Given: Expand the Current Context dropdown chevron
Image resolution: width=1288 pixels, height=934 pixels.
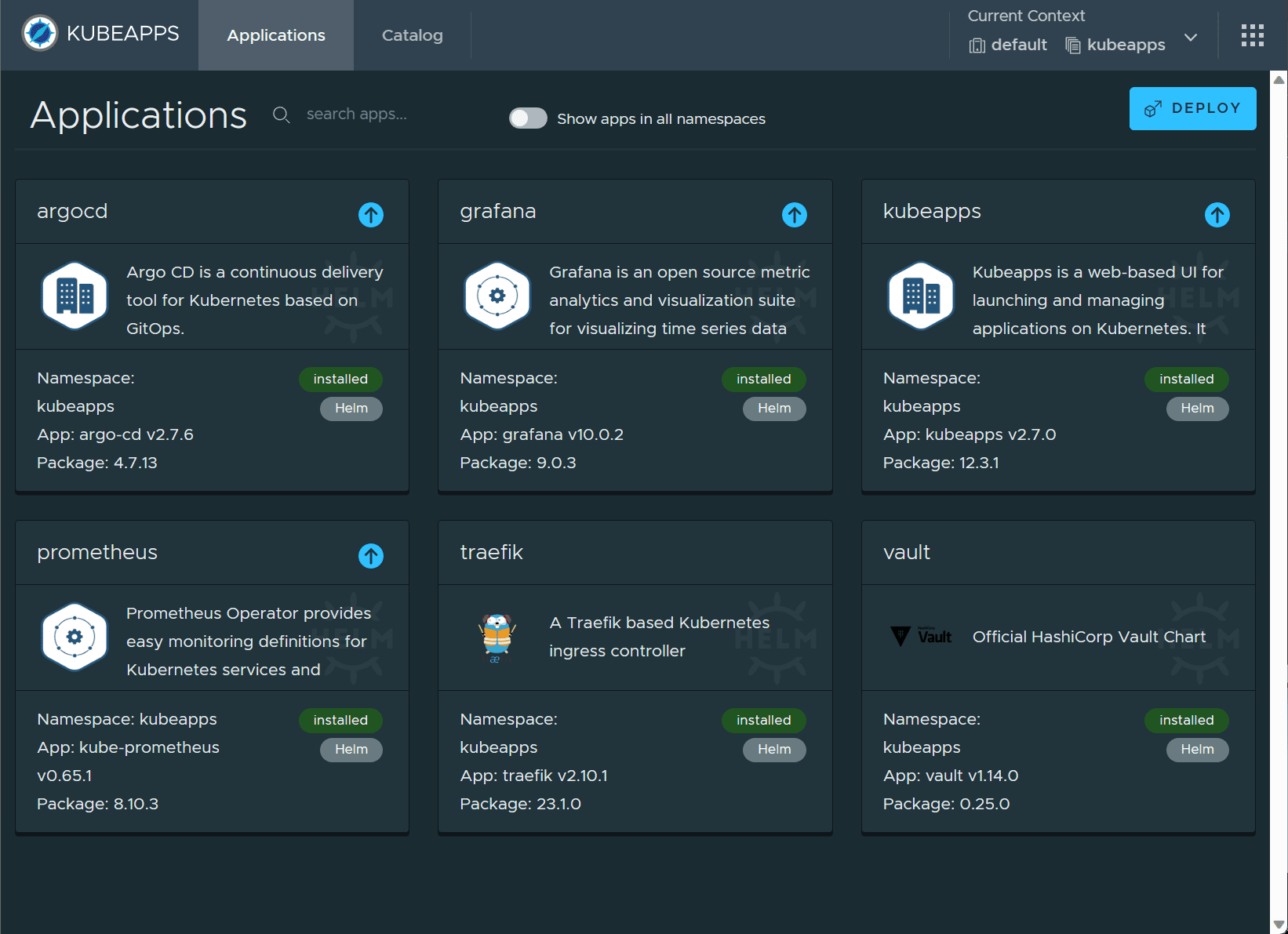Looking at the screenshot, I should 1191,37.
